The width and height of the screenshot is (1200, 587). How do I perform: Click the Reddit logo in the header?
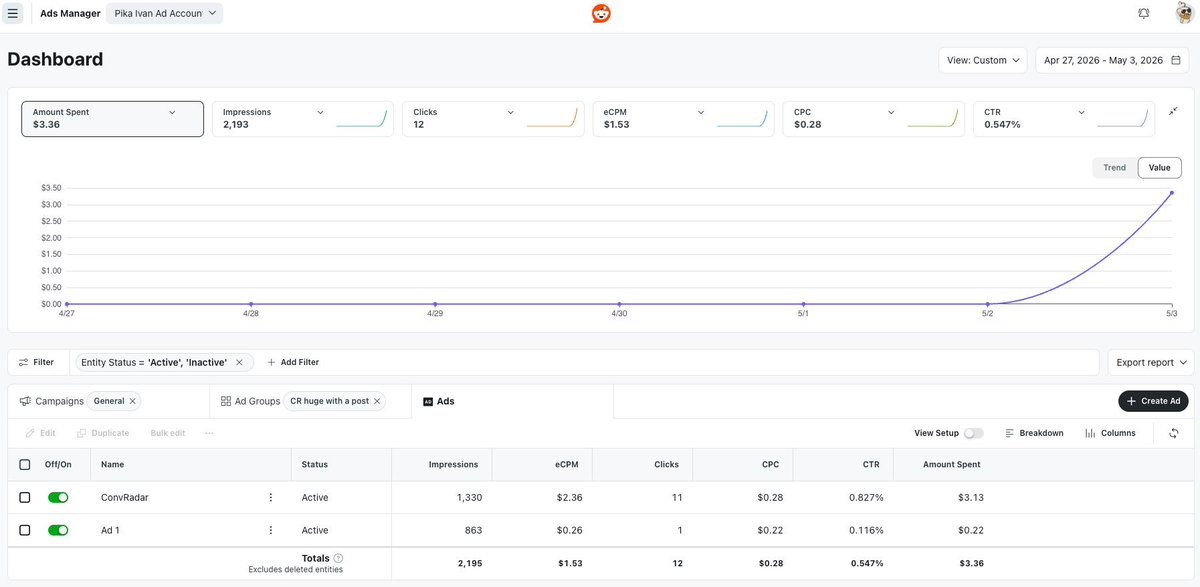coord(600,13)
